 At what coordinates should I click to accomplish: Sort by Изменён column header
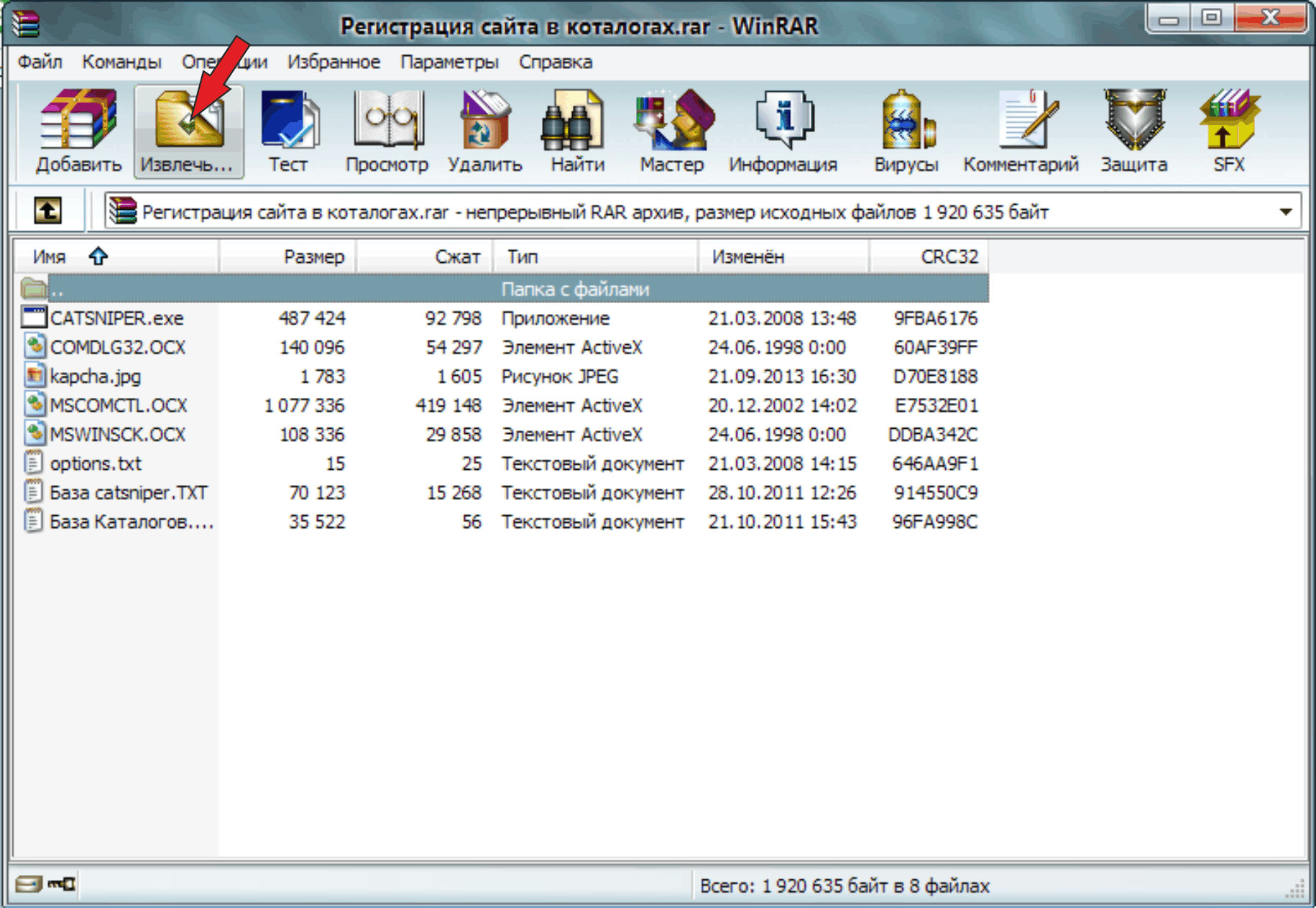pyautogui.click(x=783, y=256)
